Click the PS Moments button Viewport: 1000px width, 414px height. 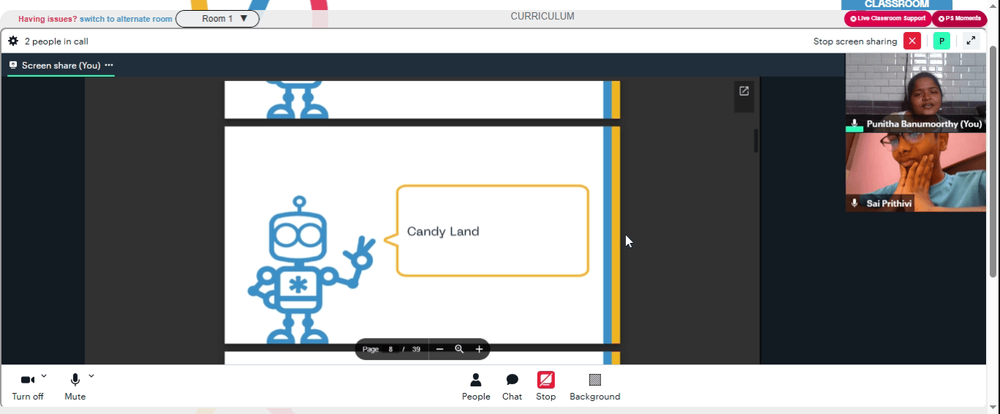(959, 18)
